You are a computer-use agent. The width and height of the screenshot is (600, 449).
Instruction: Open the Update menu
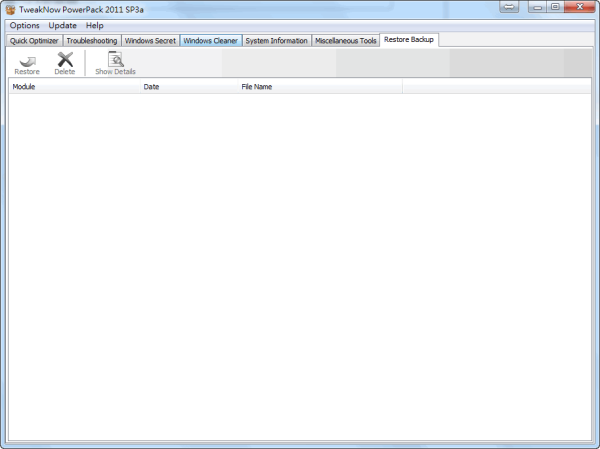pyautogui.click(x=62, y=26)
